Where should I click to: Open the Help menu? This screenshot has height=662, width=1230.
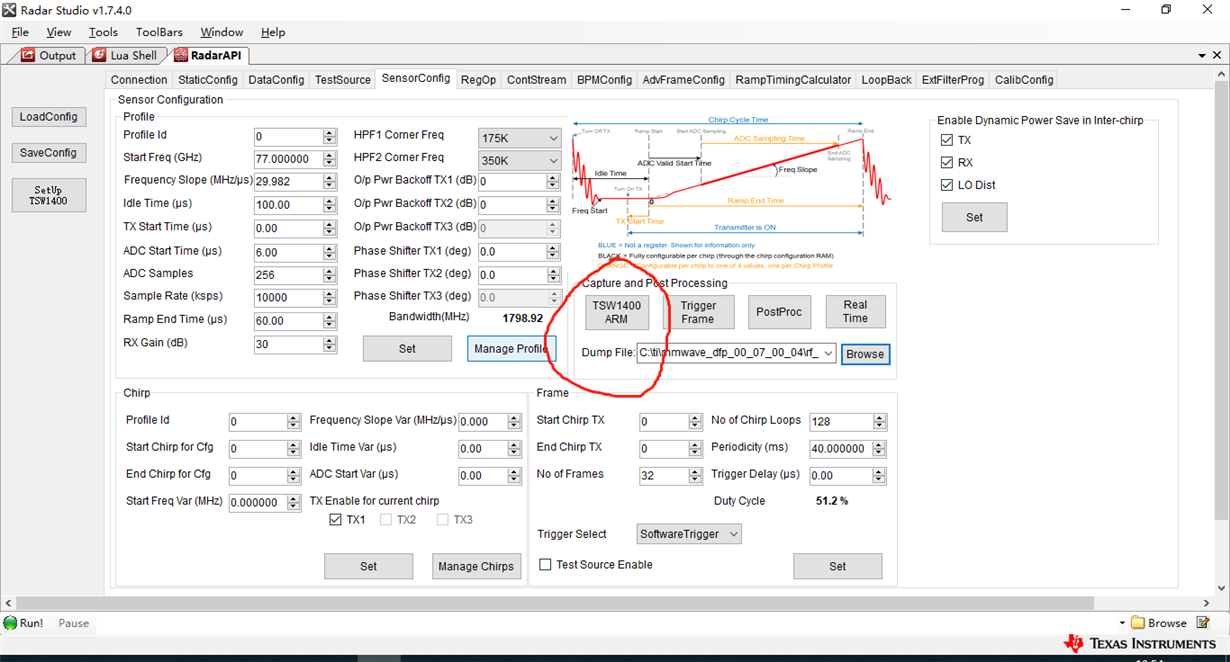pos(273,32)
